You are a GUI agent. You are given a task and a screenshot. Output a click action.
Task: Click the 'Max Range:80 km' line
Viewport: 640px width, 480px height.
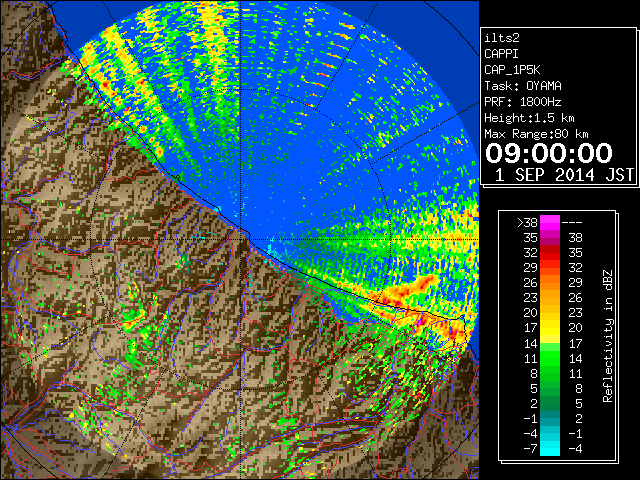coord(536,134)
